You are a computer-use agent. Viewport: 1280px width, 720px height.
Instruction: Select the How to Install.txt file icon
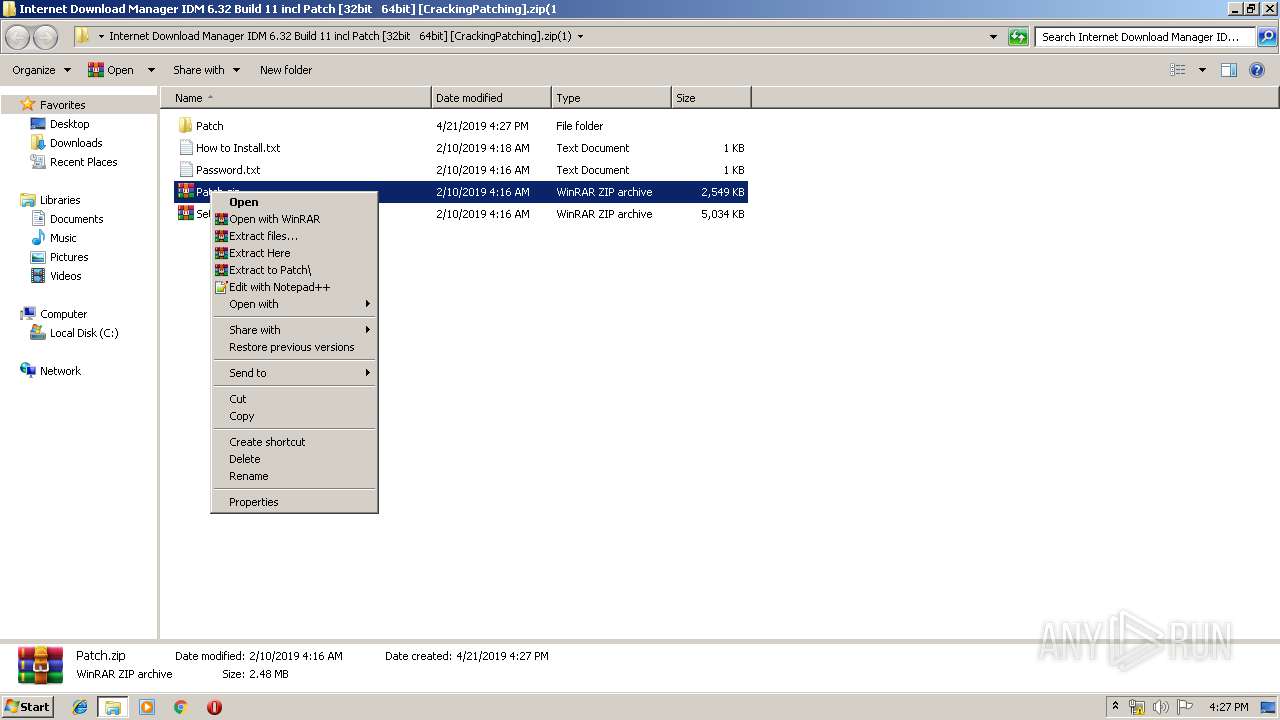[185, 148]
